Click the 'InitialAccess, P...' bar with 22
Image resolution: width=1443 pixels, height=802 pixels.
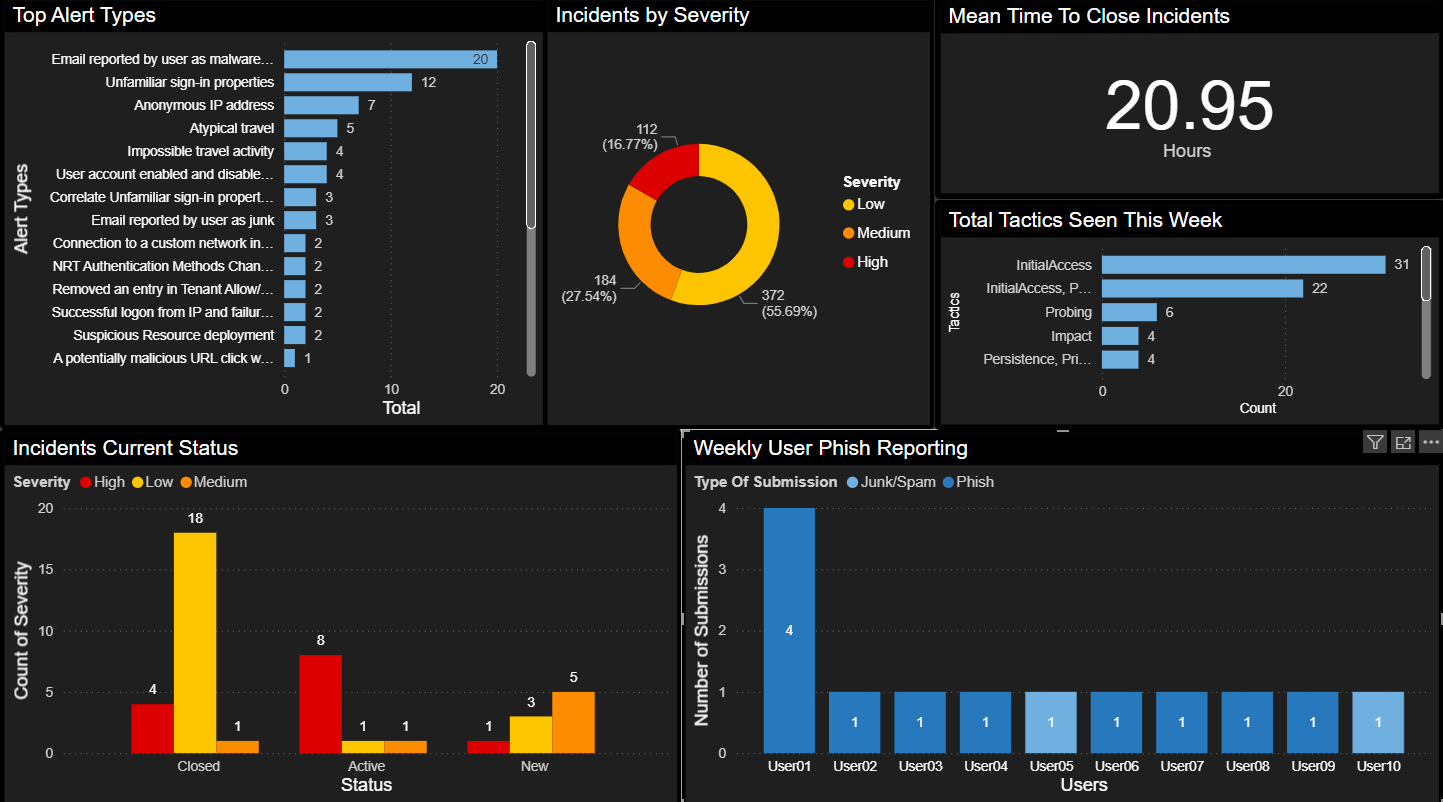pos(1203,288)
